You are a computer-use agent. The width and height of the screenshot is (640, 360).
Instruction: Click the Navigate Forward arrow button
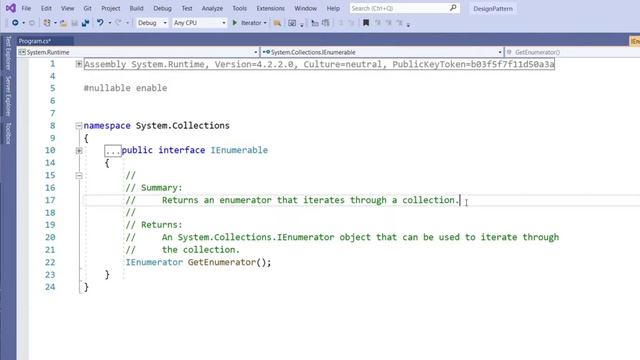click(x=32, y=23)
